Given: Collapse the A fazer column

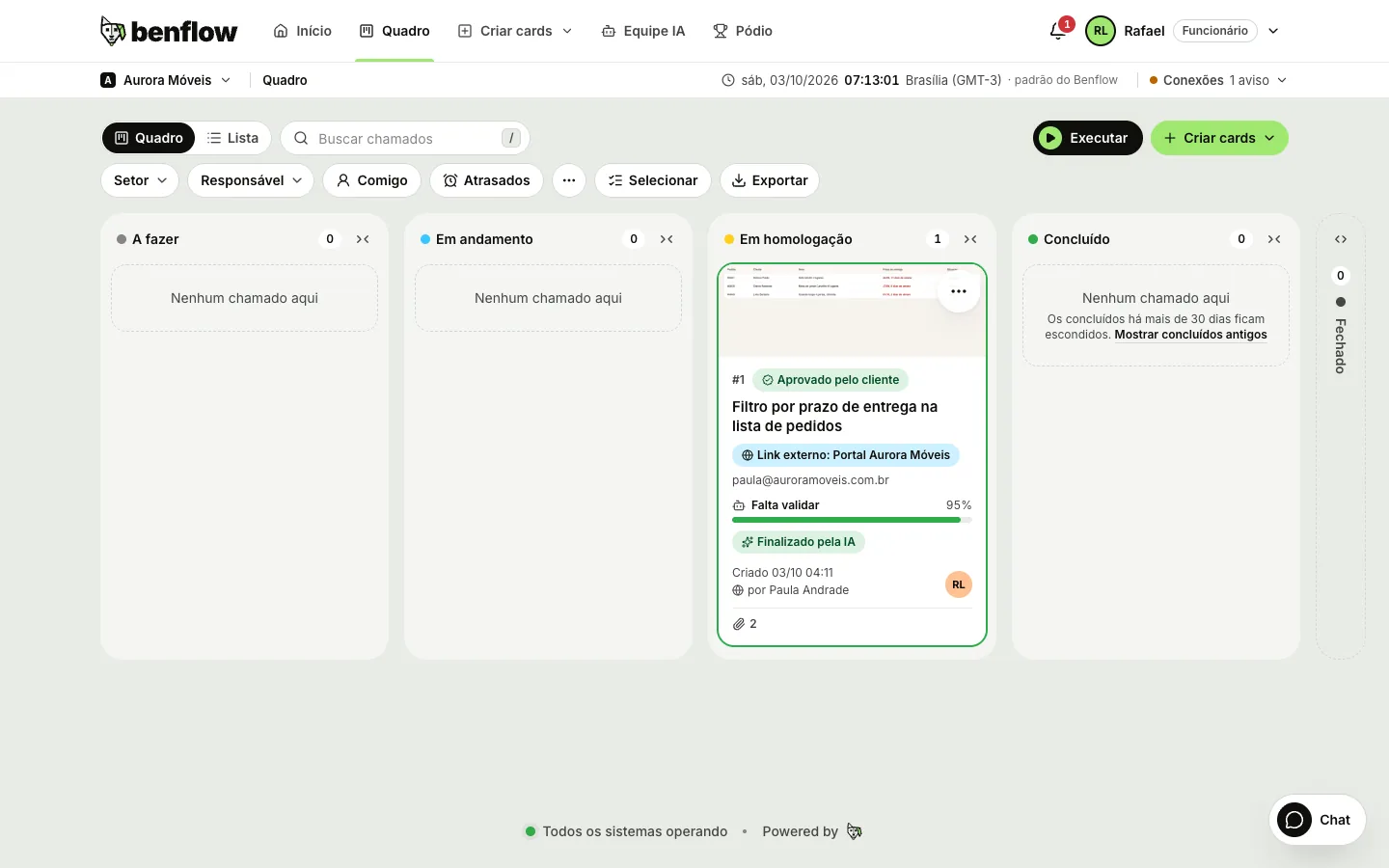Looking at the screenshot, I should click(363, 239).
